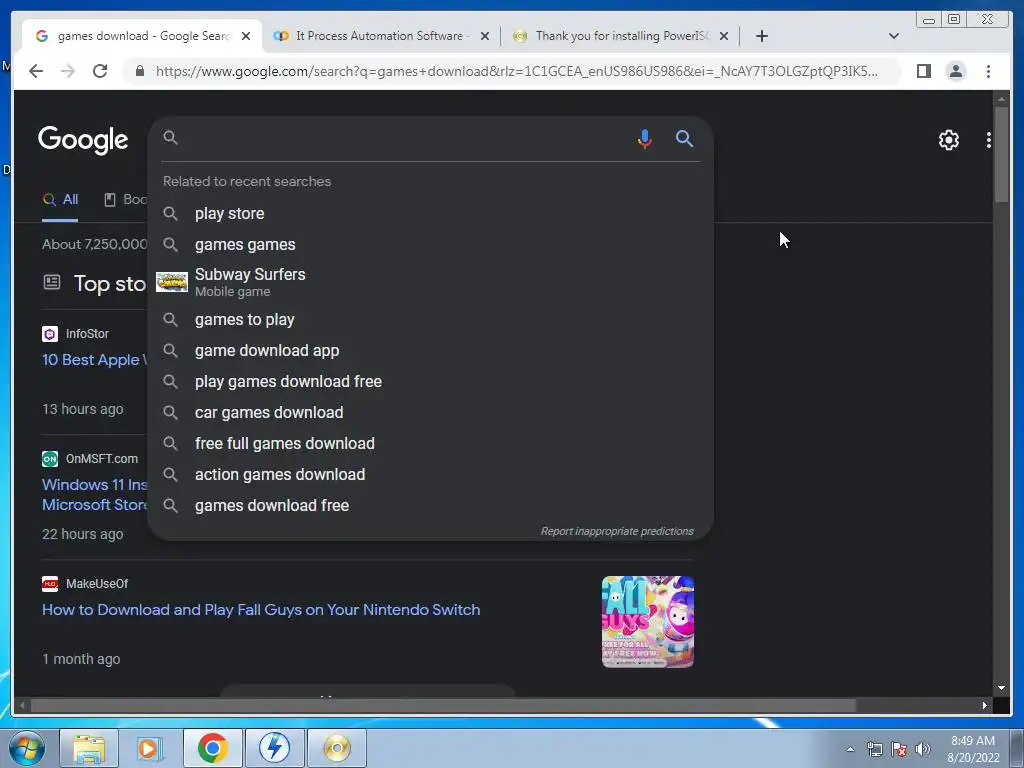Close the PowerISO thank you tab
This screenshot has height=768, width=1024.
[x=724, y=36]
